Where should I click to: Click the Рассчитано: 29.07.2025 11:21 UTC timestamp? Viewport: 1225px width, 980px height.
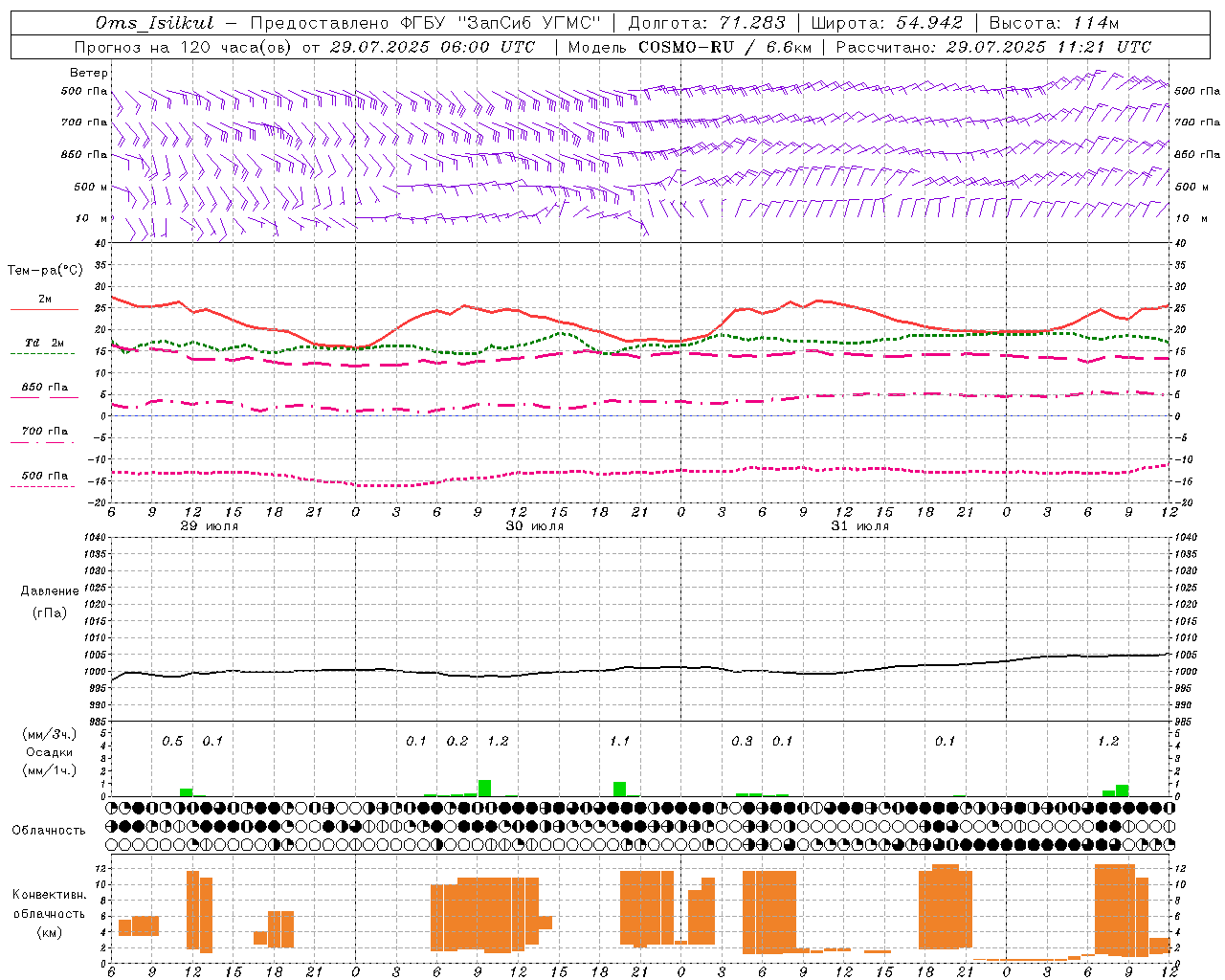[993, 47]
